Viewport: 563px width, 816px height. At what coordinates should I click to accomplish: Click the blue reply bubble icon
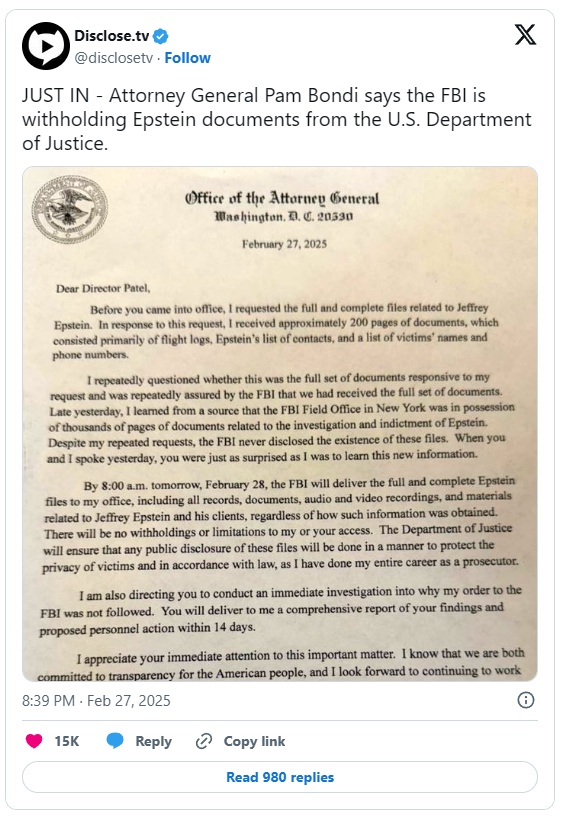pos(115,741)
